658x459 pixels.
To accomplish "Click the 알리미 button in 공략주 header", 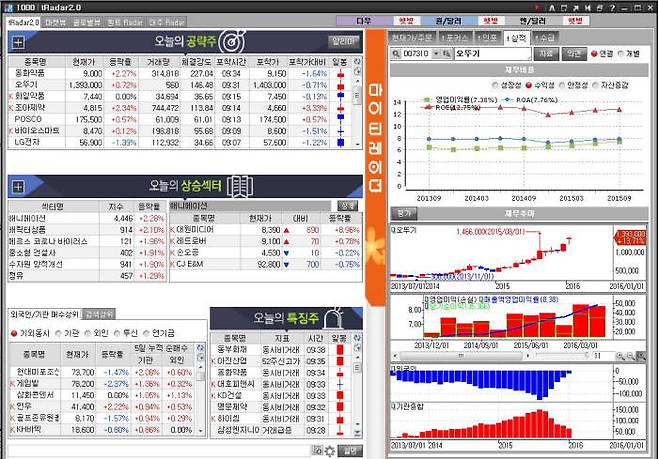I will [x=343, y=41].
